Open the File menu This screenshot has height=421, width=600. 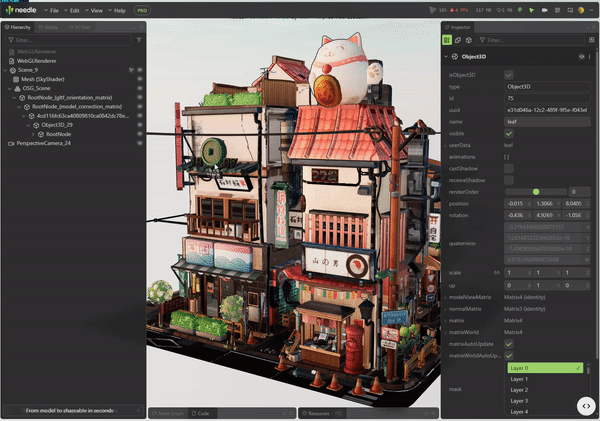(x=52, y=10)
